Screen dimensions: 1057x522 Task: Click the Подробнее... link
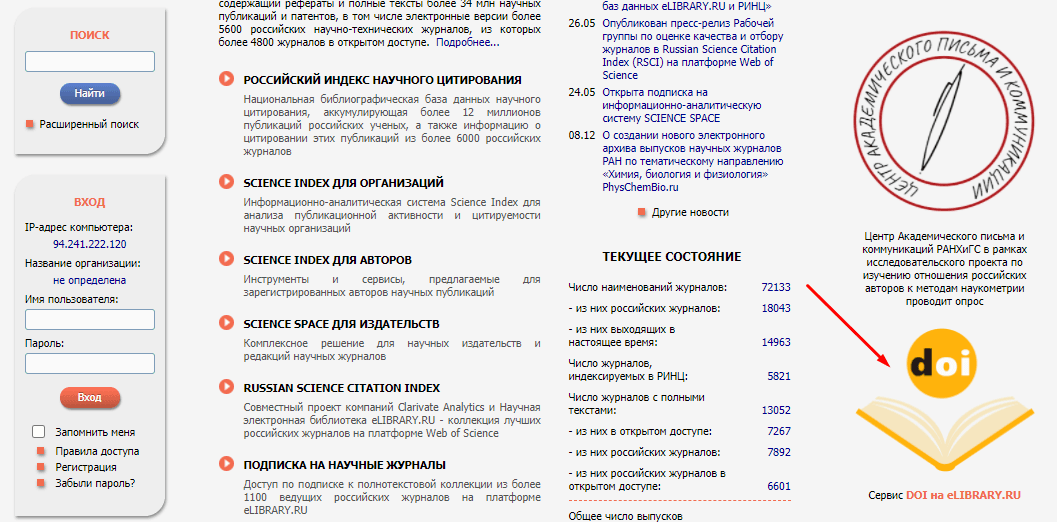point(468,42)
